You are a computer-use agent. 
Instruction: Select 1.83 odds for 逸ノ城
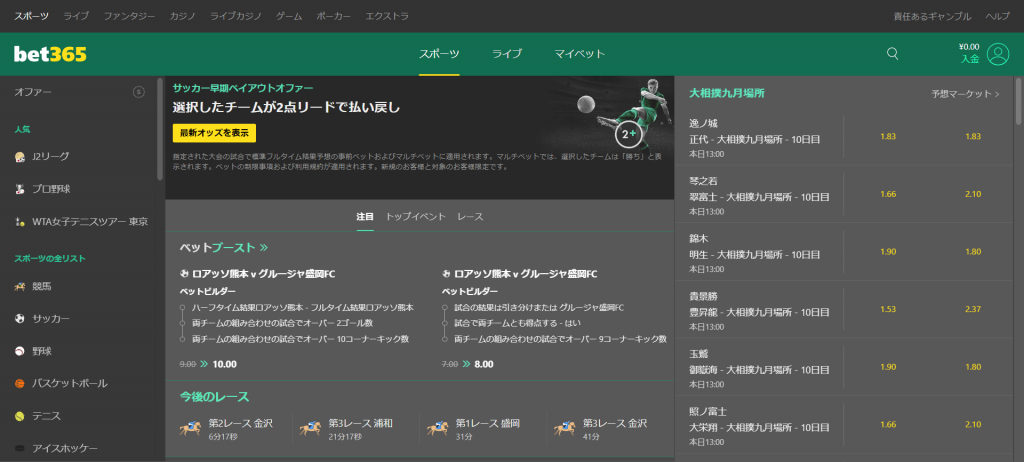(888, 137)
